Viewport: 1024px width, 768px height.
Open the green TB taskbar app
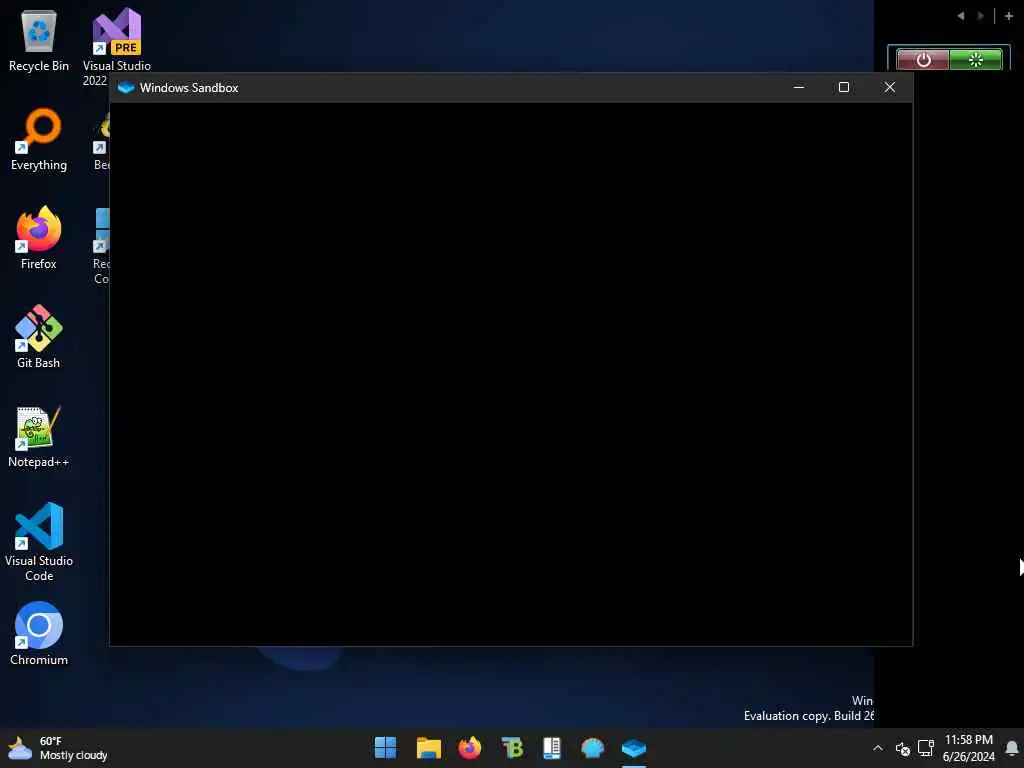point(512,748)
